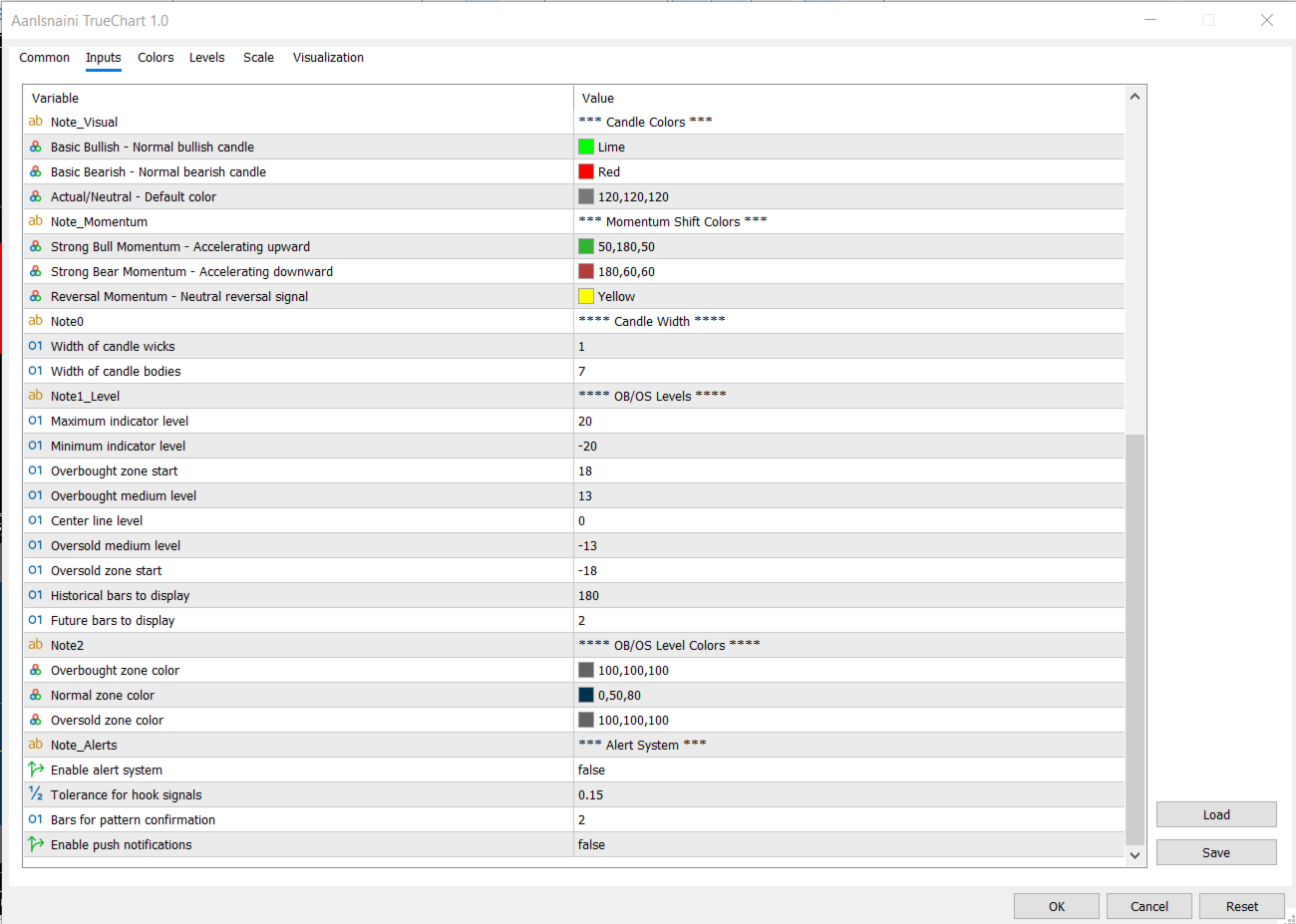Viewport: 1296px width, 924px height.
Task: Click the fraction icon beside Tolerance for hook signals
Action: pyautogui.click(x=36, y=794)
